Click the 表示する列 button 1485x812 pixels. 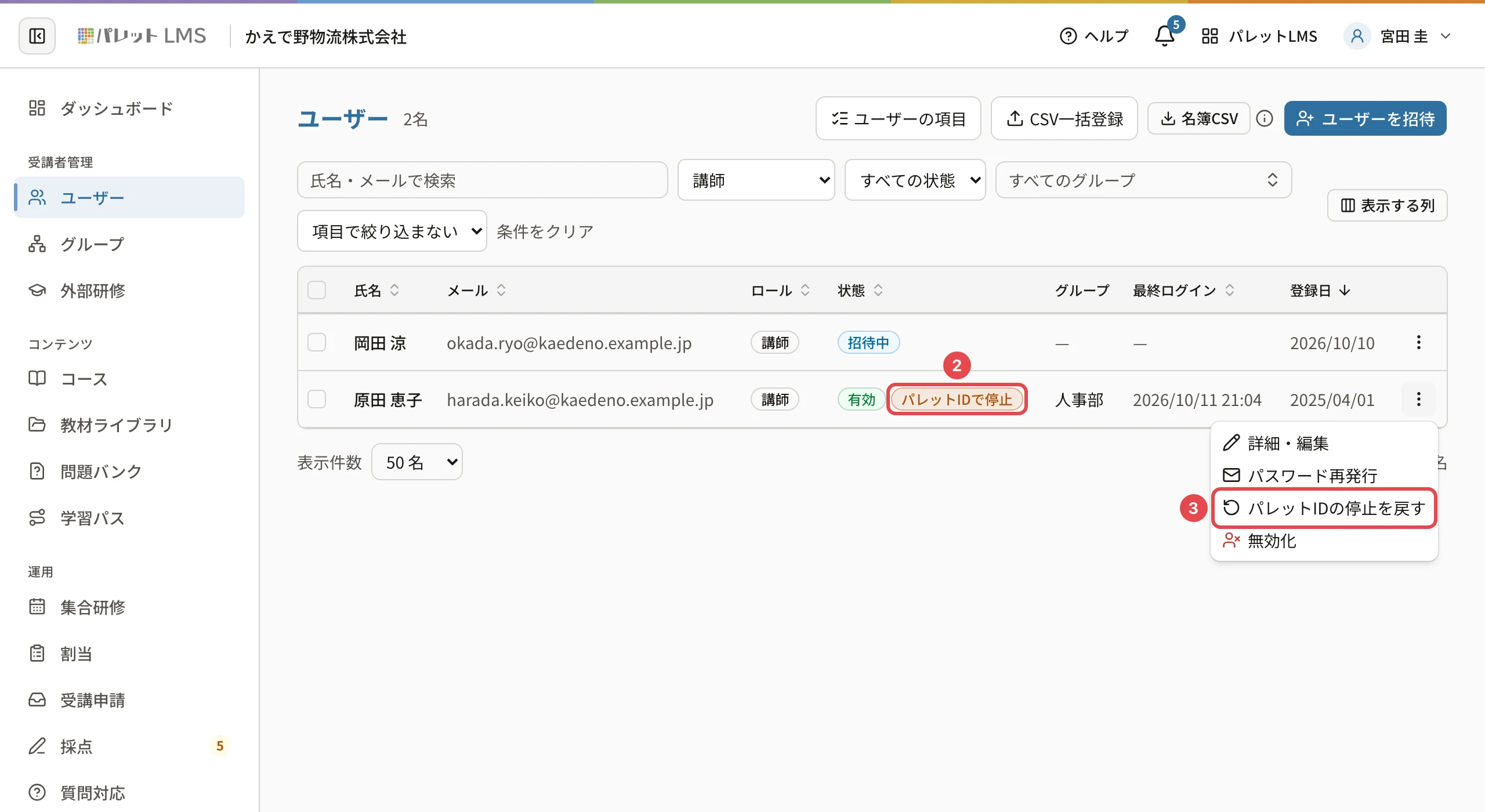(1387, 205)
